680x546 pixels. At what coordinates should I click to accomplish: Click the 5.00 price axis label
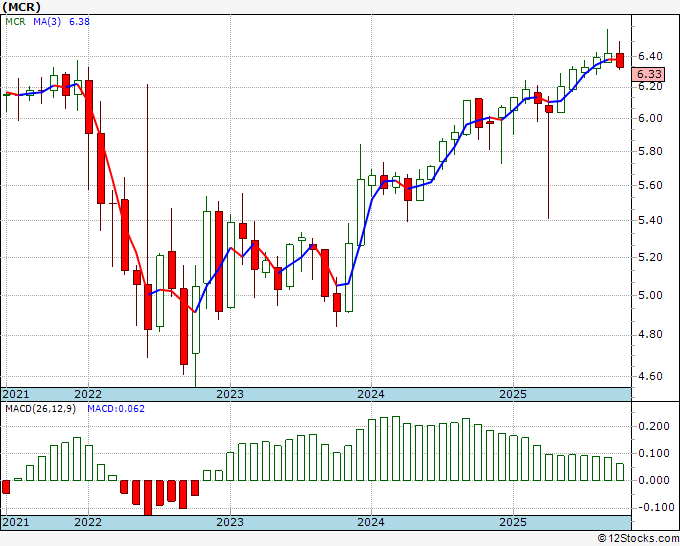pos(650,295)
